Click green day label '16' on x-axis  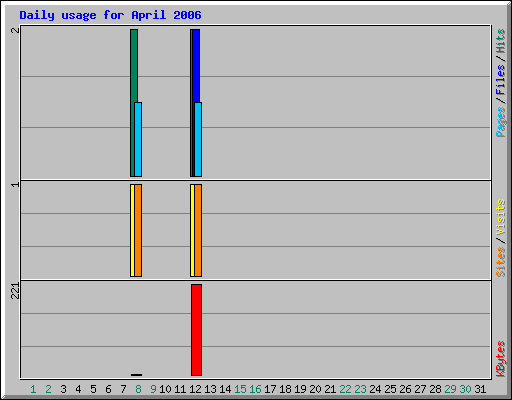pyautogui.click(x=255, y=389)
